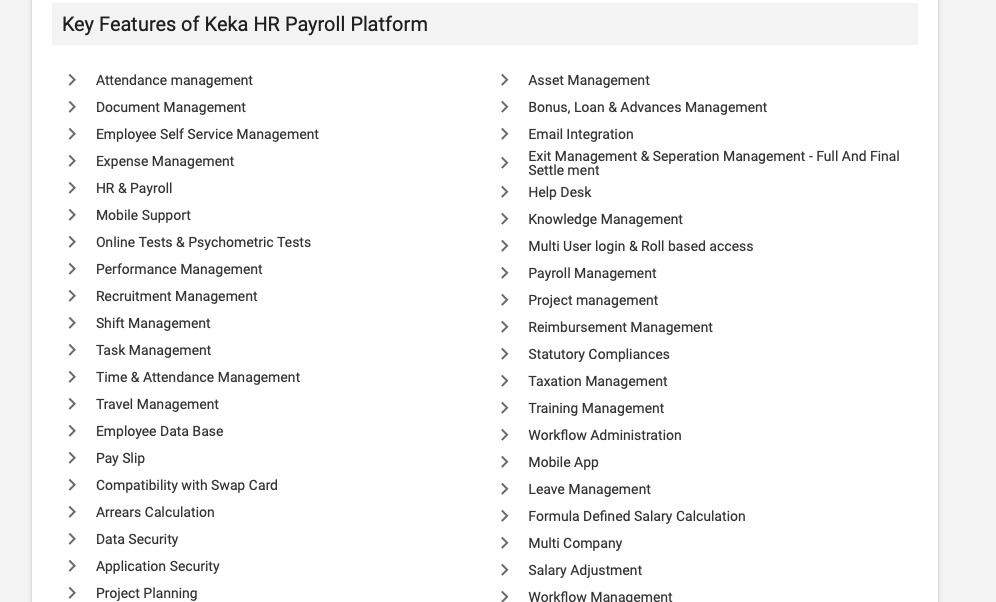The image size is (996, 602).
Task: Click the Compatibility with Swap Card text
Action: tap(187, 485)
